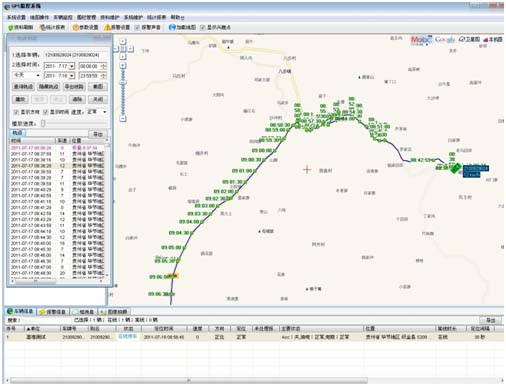Click the playback button in track panel
506x386 pixels.
(x=20, y=99)
